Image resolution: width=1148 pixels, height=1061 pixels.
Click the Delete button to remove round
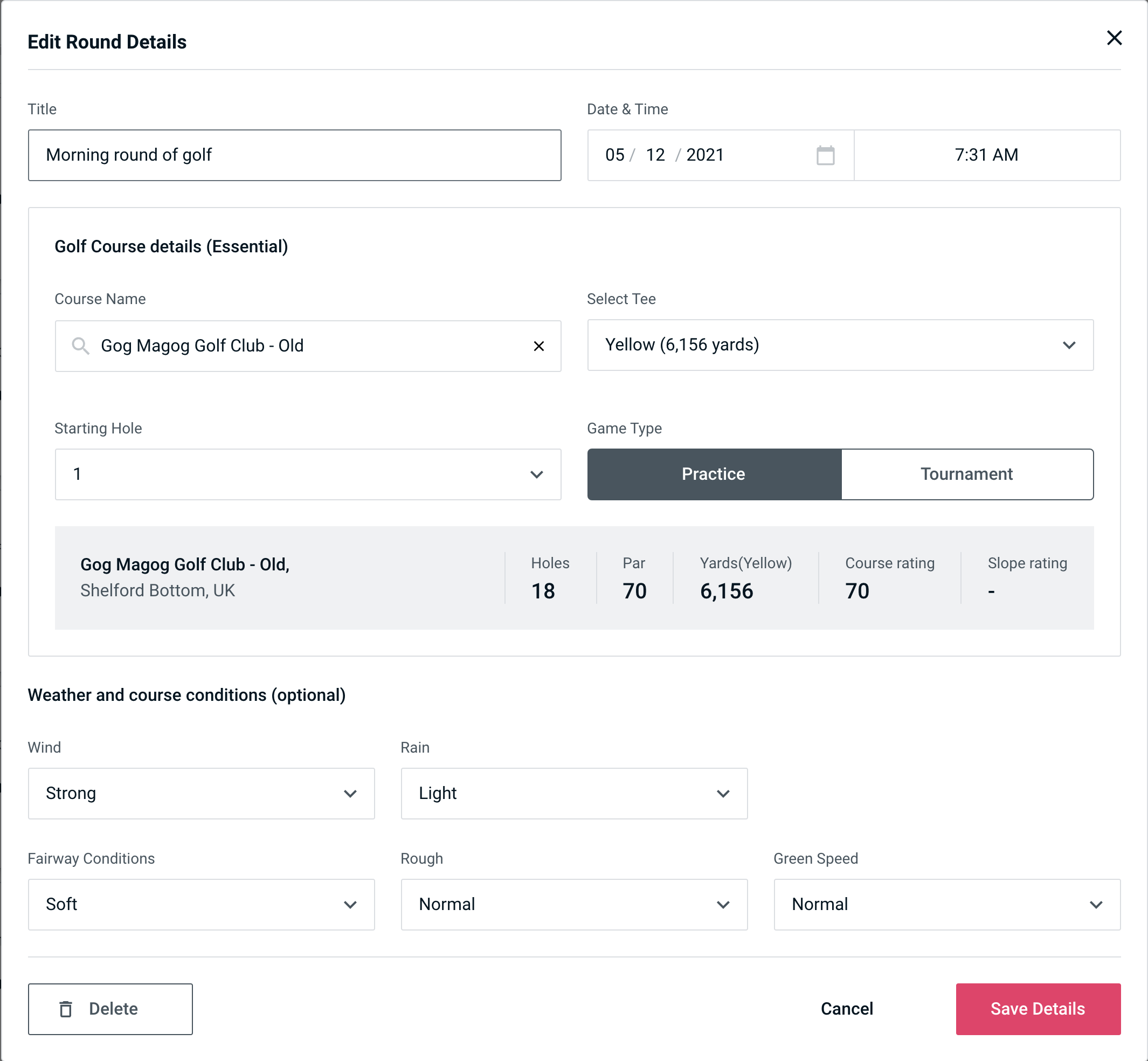[111, 1008]
